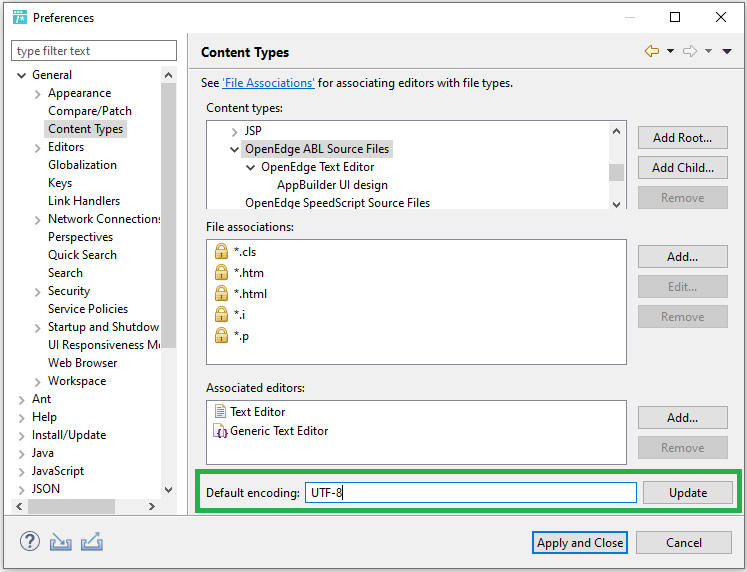
Task: Click the filter text search box
Action: click(93, 51)
